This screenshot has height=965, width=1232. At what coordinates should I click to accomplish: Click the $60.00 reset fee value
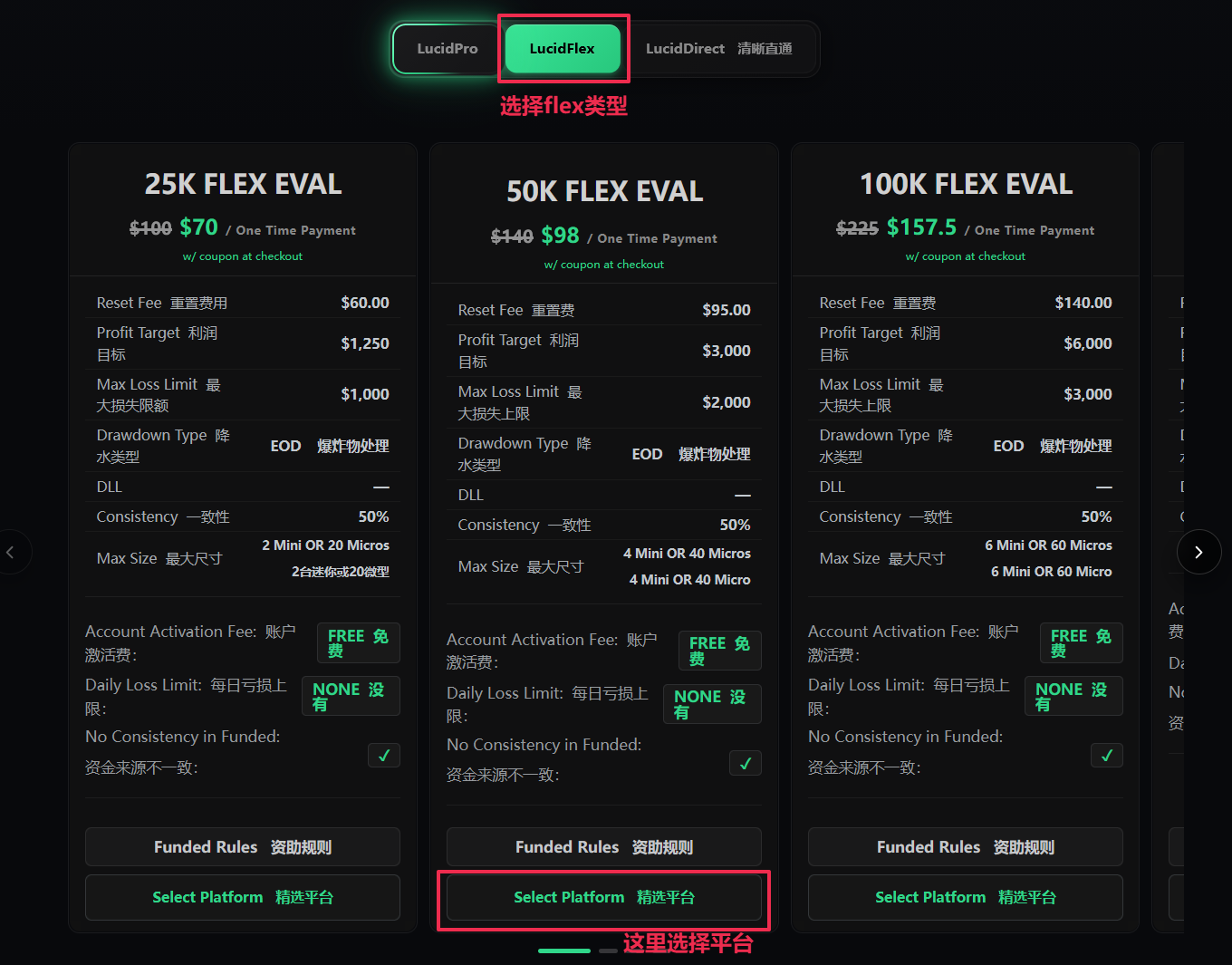365,303
